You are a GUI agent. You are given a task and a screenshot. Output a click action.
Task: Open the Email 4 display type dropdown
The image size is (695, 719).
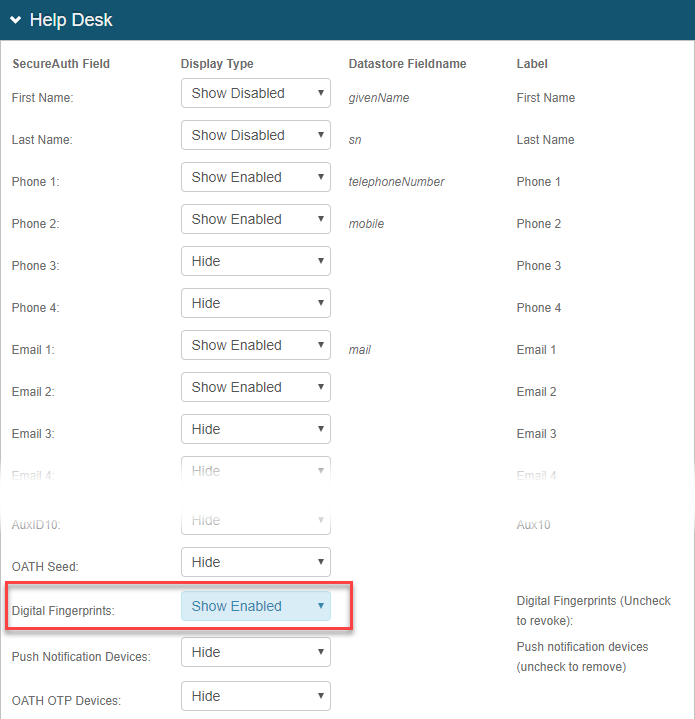tap(255, 471)
